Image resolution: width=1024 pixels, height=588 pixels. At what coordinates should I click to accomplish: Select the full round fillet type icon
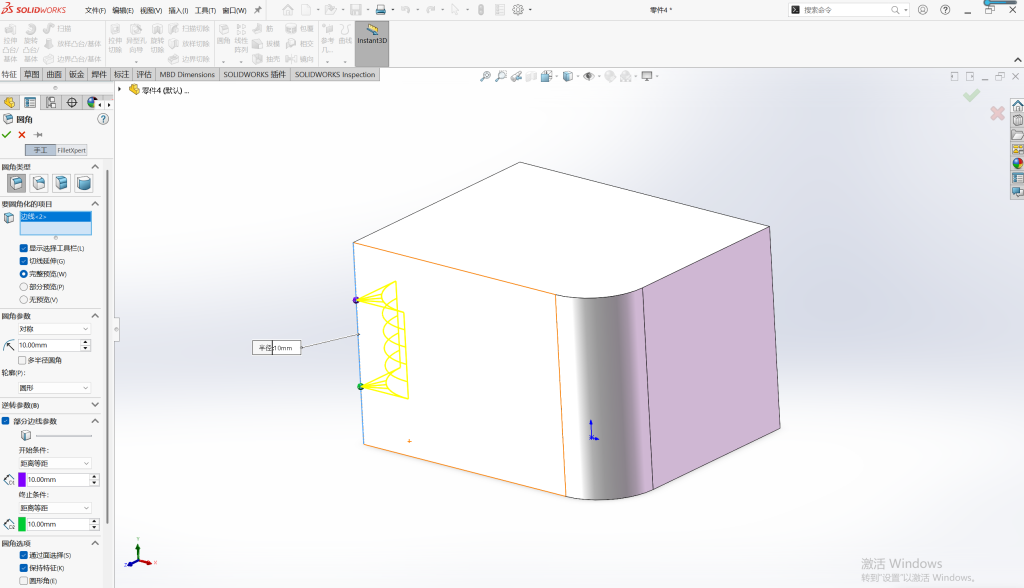pyautogui.click(x=84, y=183)
